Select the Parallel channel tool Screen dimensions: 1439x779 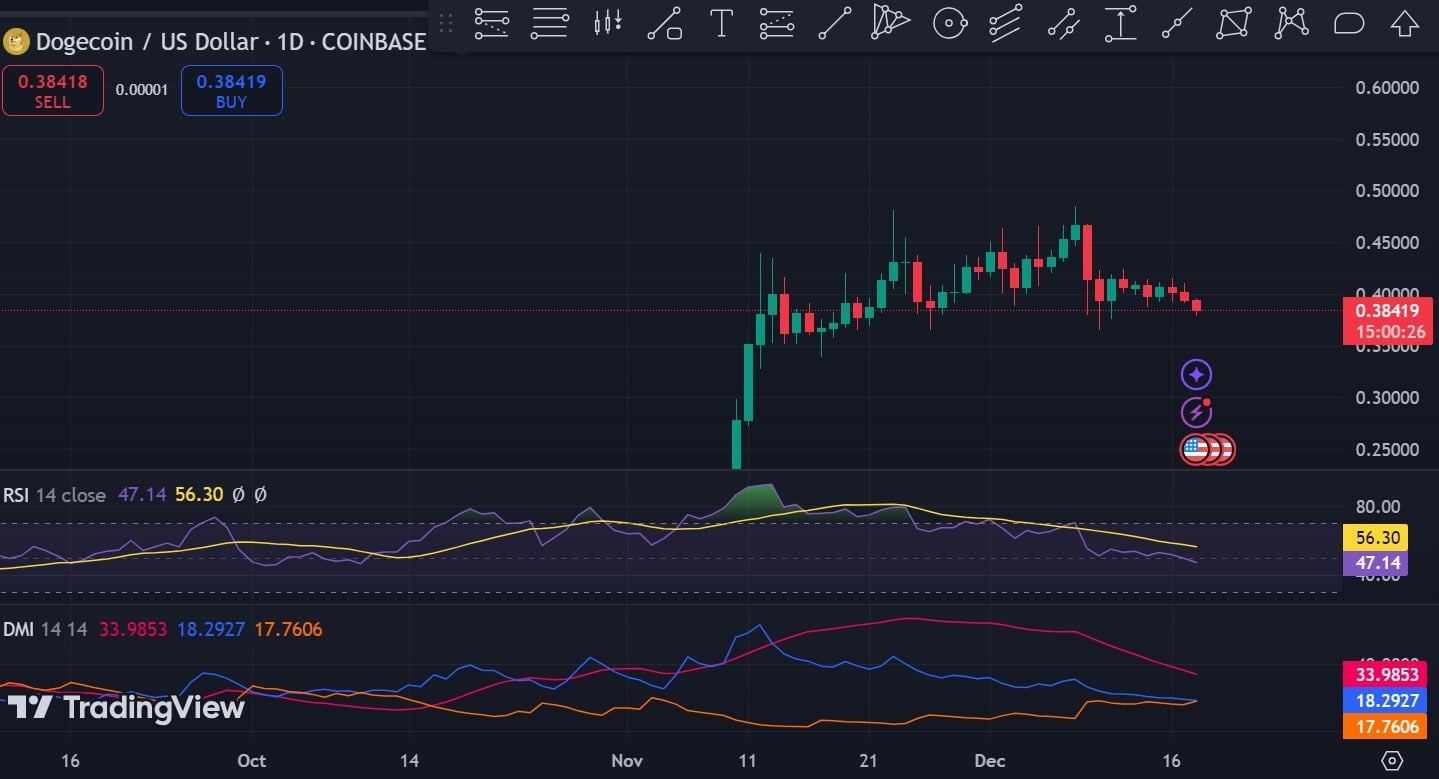click(1006, 22)
